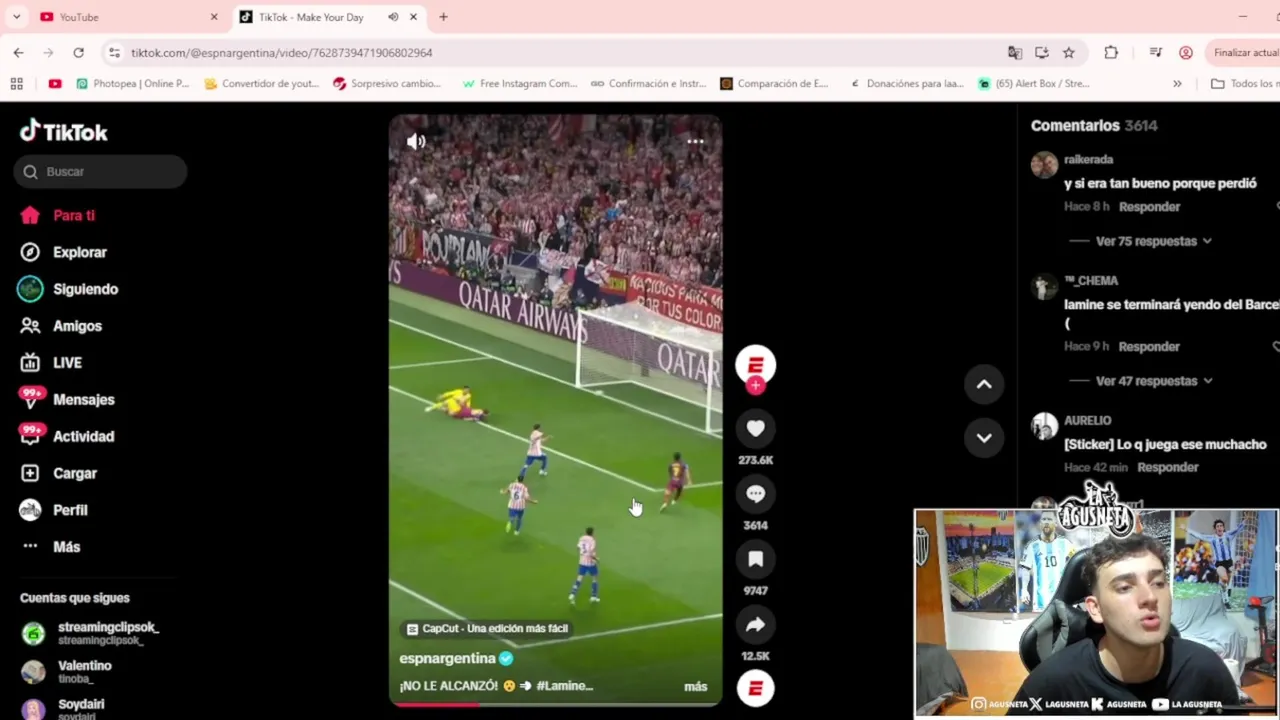Expand 'Ver 75 respuestas' replies

(x=1153, y=241)
